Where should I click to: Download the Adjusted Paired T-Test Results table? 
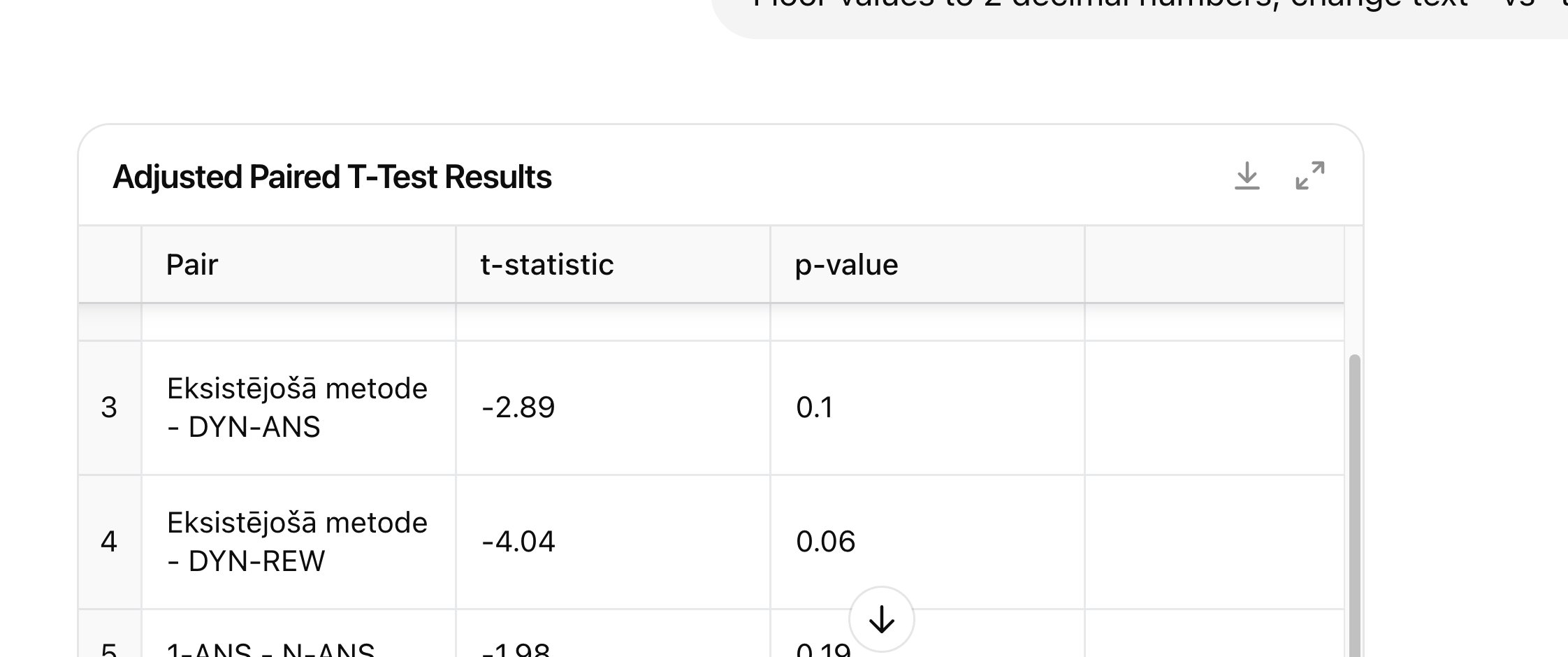click(1247, 176)
